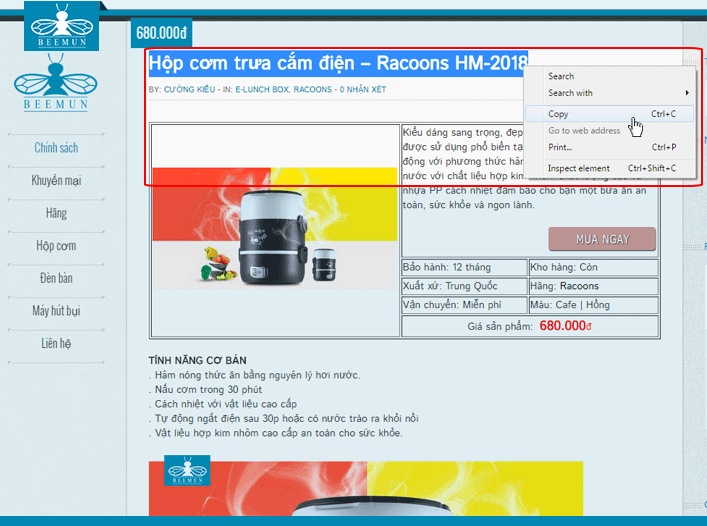Click the lunch box product image

275,228
